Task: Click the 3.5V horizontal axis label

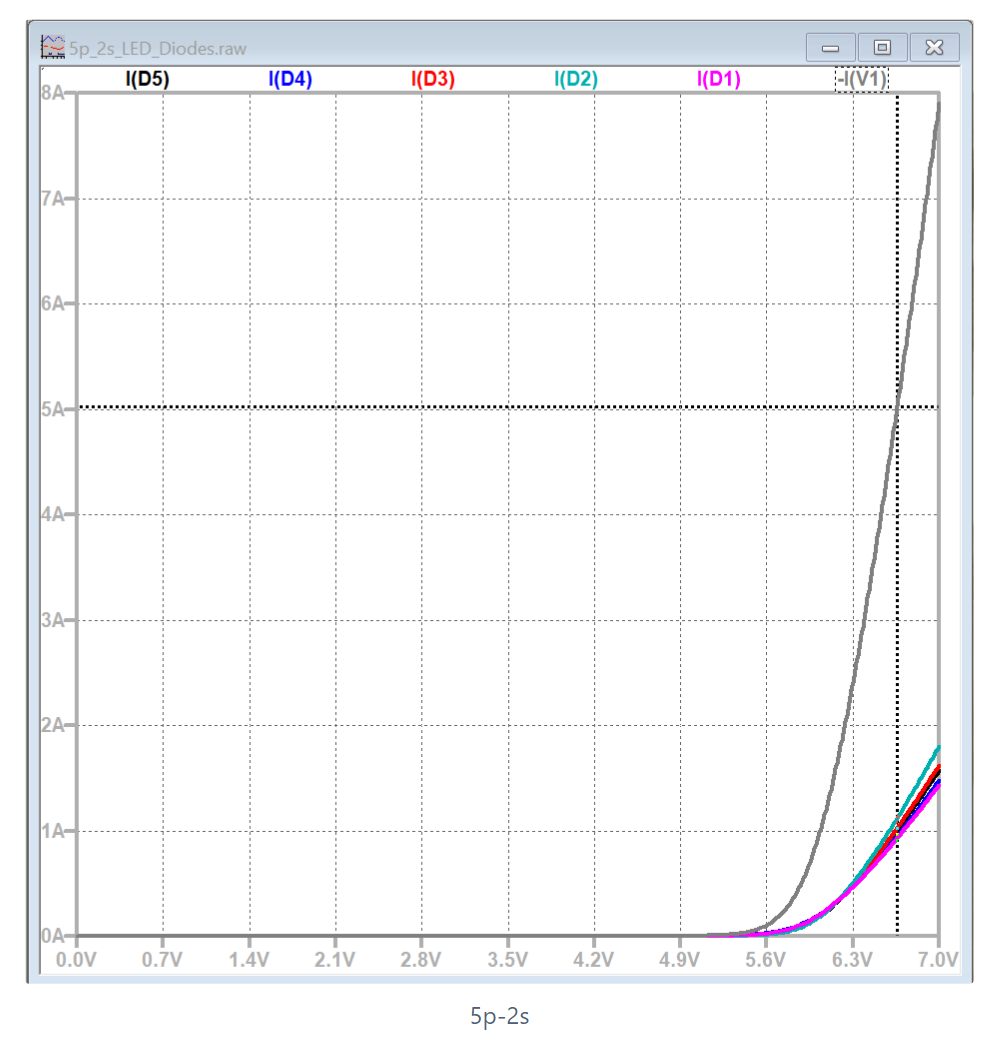Action: (x=508, y=960)
